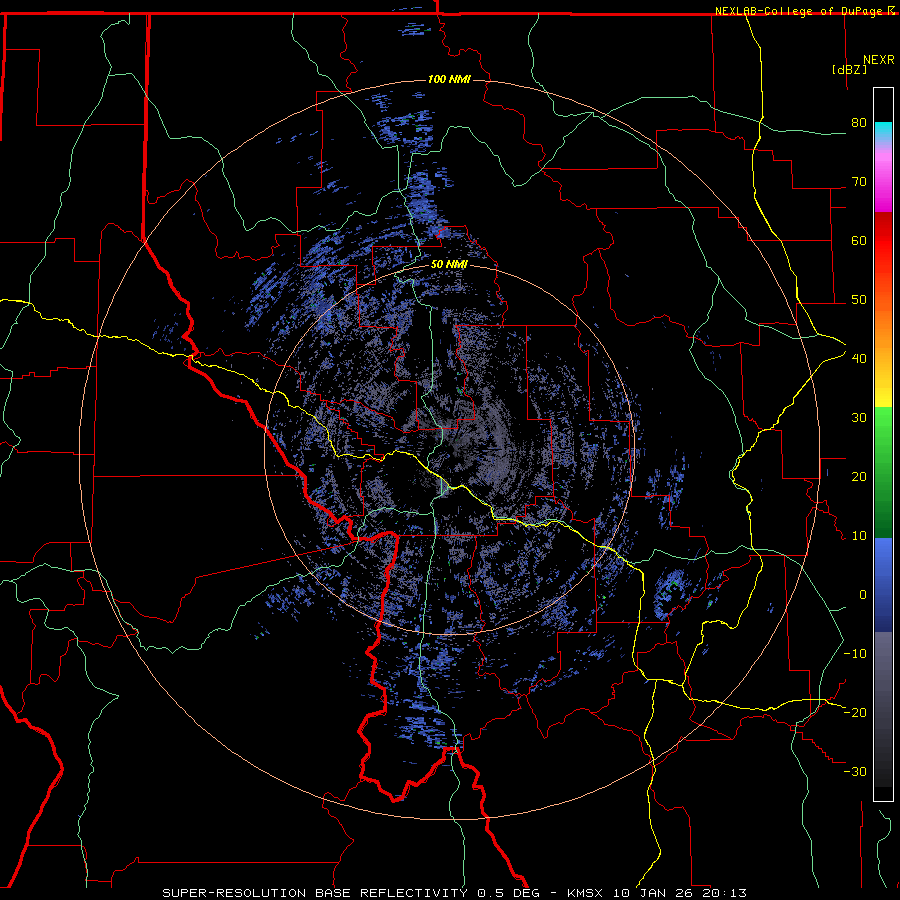Click the 50 NMI range ring label
Screen dimensions: 900x900
pyautogui.click(x=449, y=264)
